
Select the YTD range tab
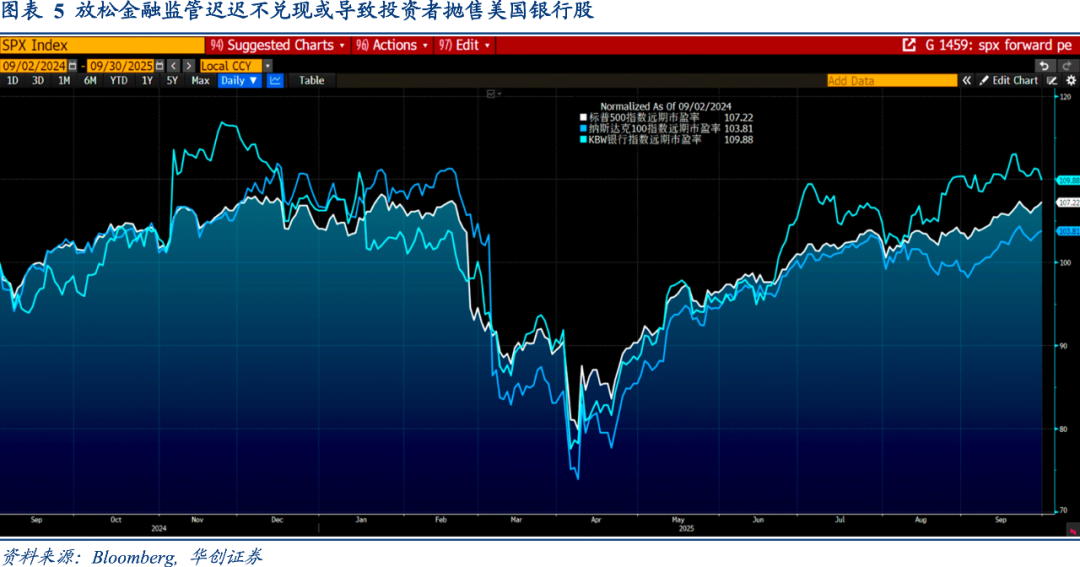(x=118, y=81)
